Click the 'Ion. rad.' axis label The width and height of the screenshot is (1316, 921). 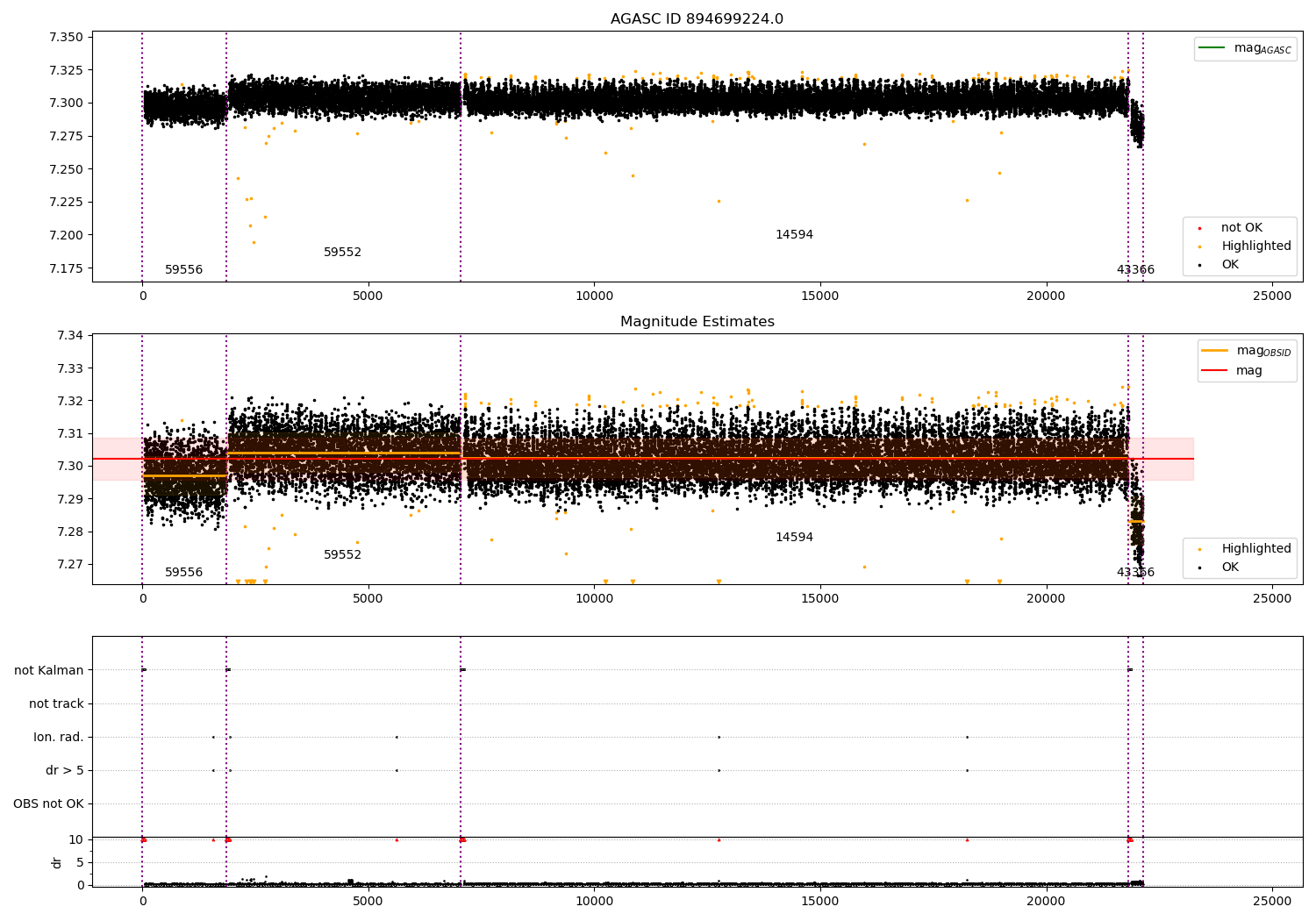(x=59, y=738)
